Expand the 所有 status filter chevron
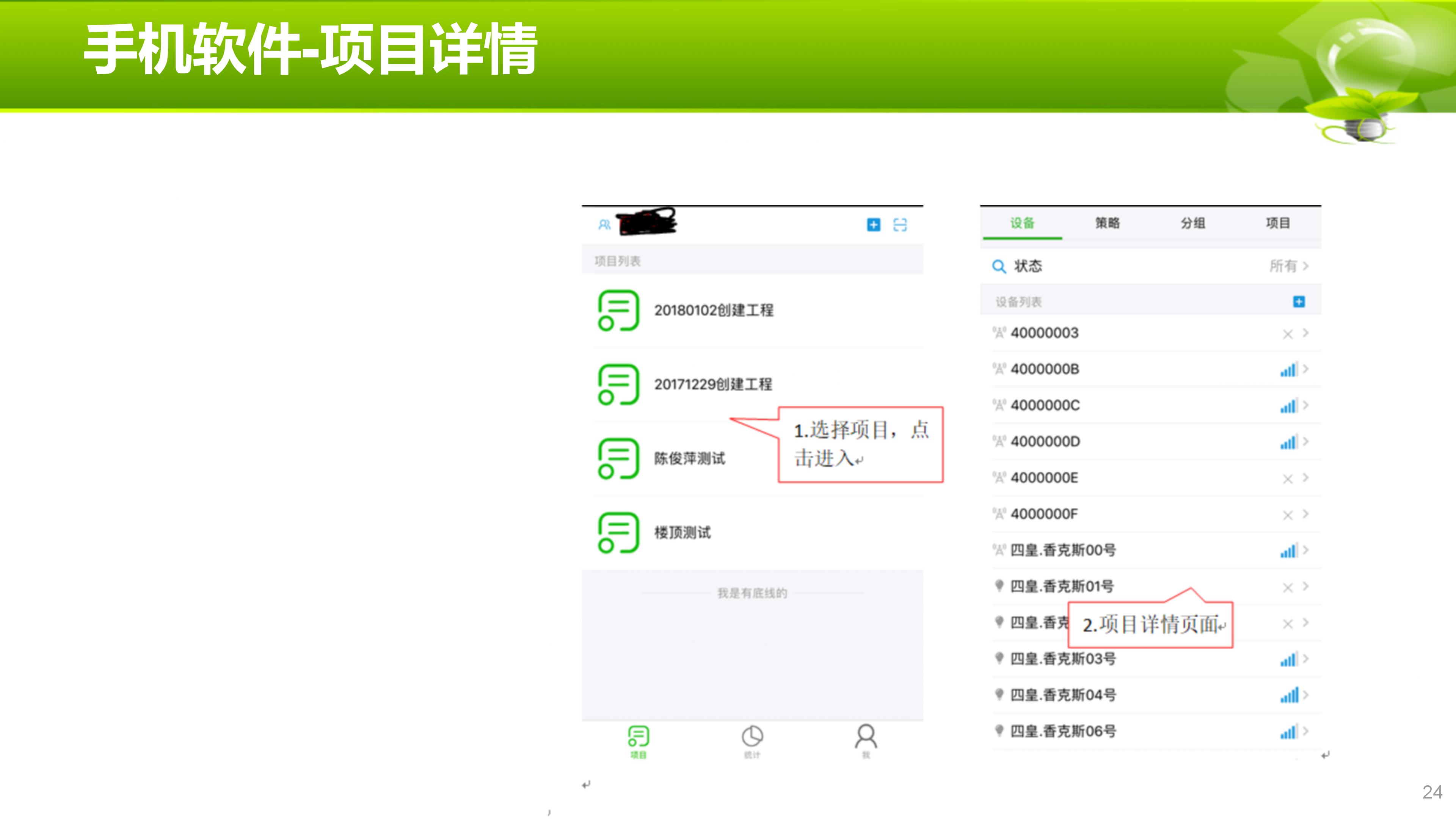The image size is (1456, 819). (1305, 266)
